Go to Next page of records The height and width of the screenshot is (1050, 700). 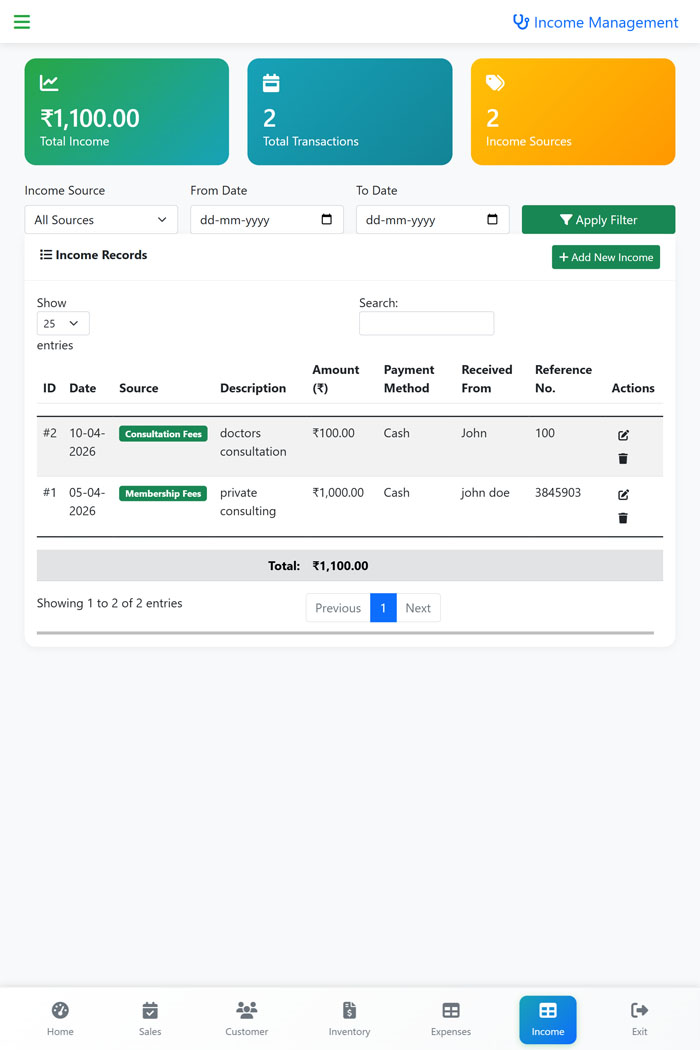pos(418,608)
